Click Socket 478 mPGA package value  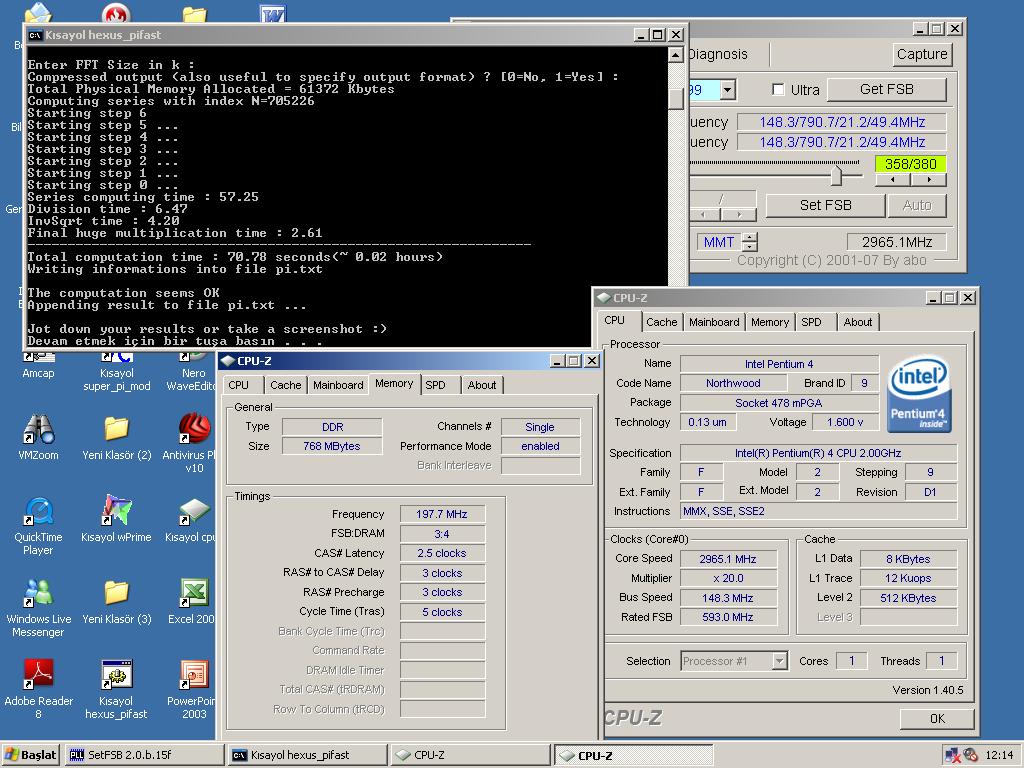(779, 403)
